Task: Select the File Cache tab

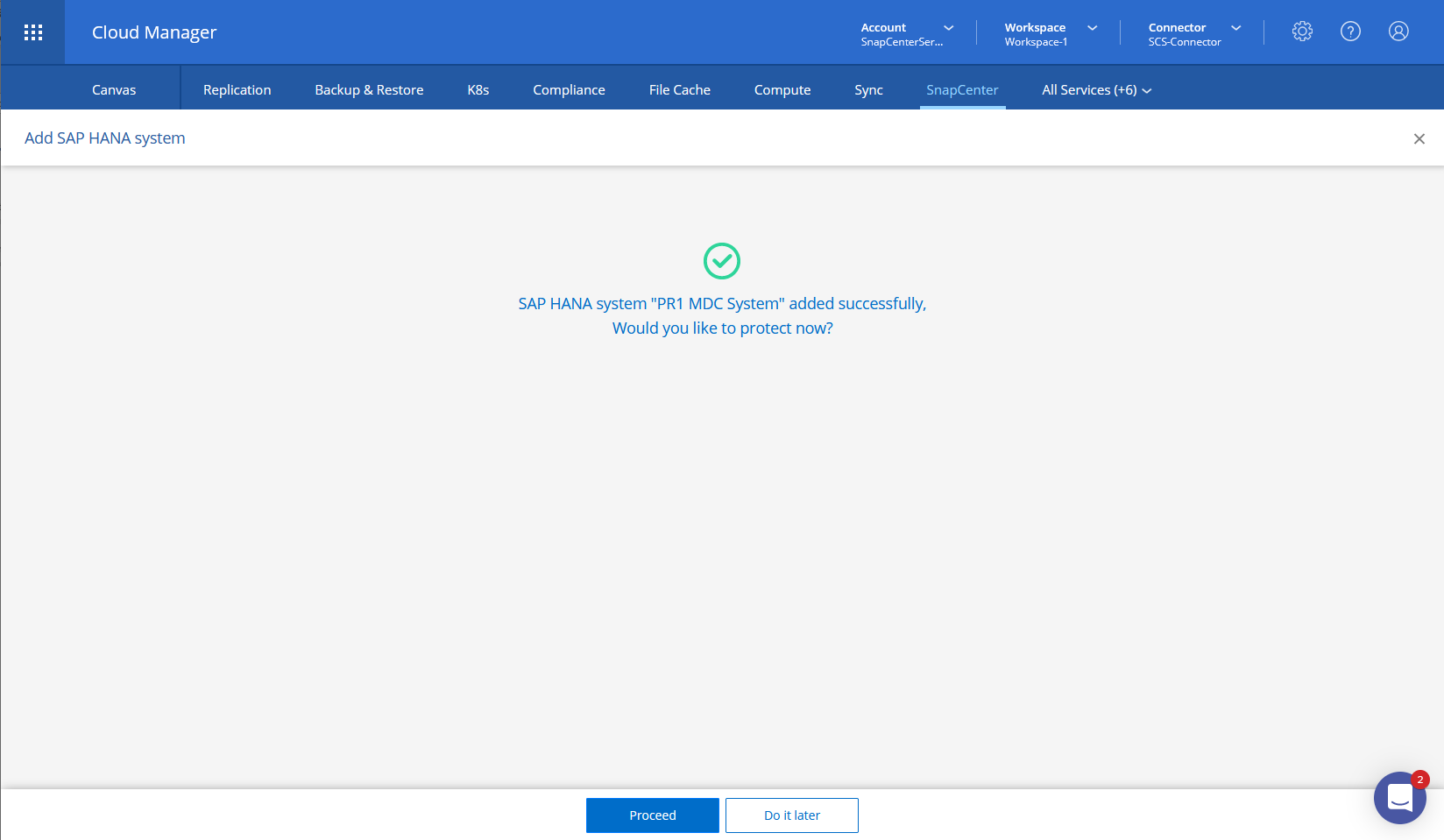Action: point(680,90)
